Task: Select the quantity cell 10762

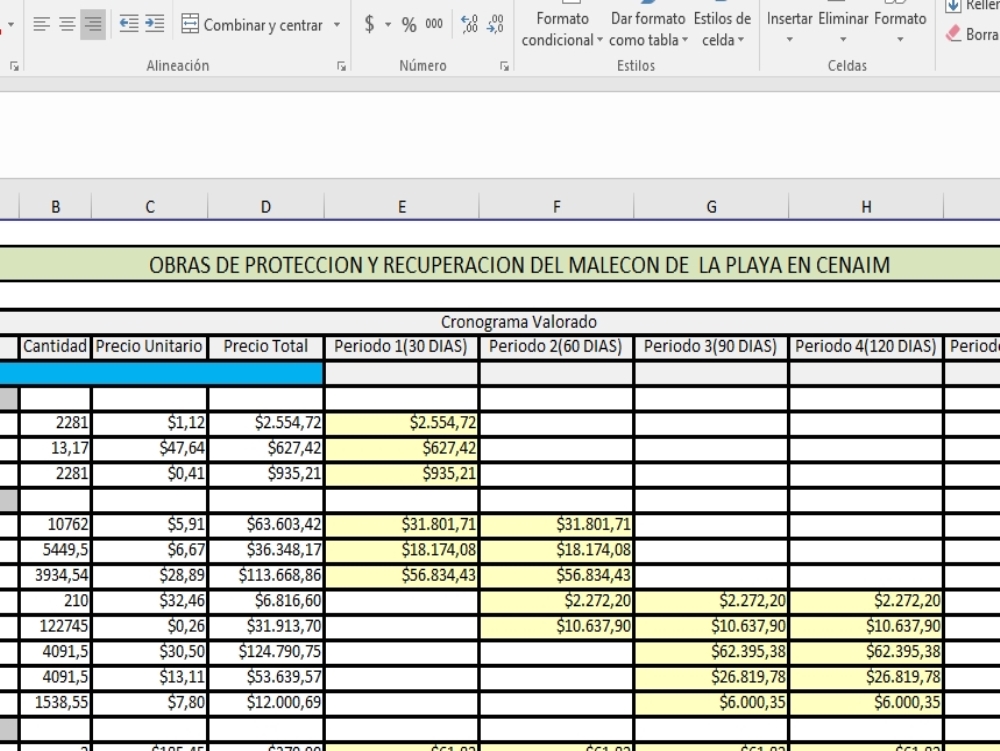Action: 55,525
